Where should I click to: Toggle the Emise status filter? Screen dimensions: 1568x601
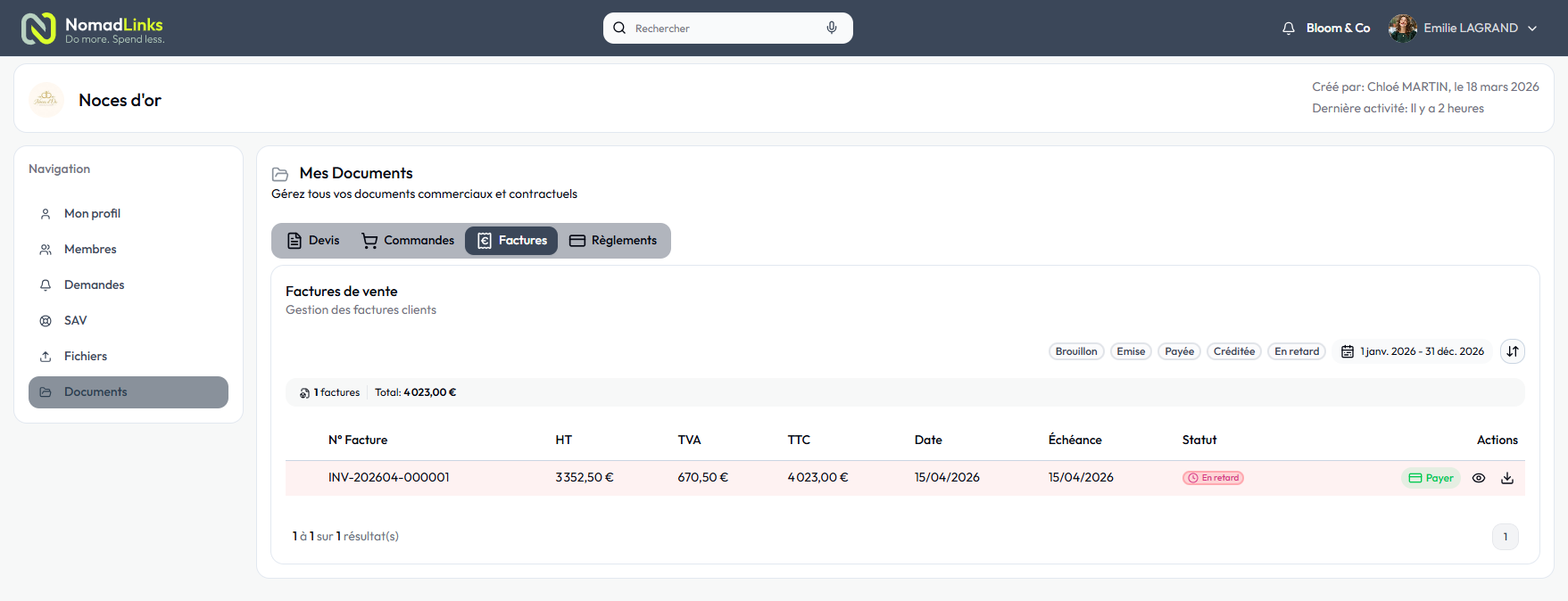1131,351
